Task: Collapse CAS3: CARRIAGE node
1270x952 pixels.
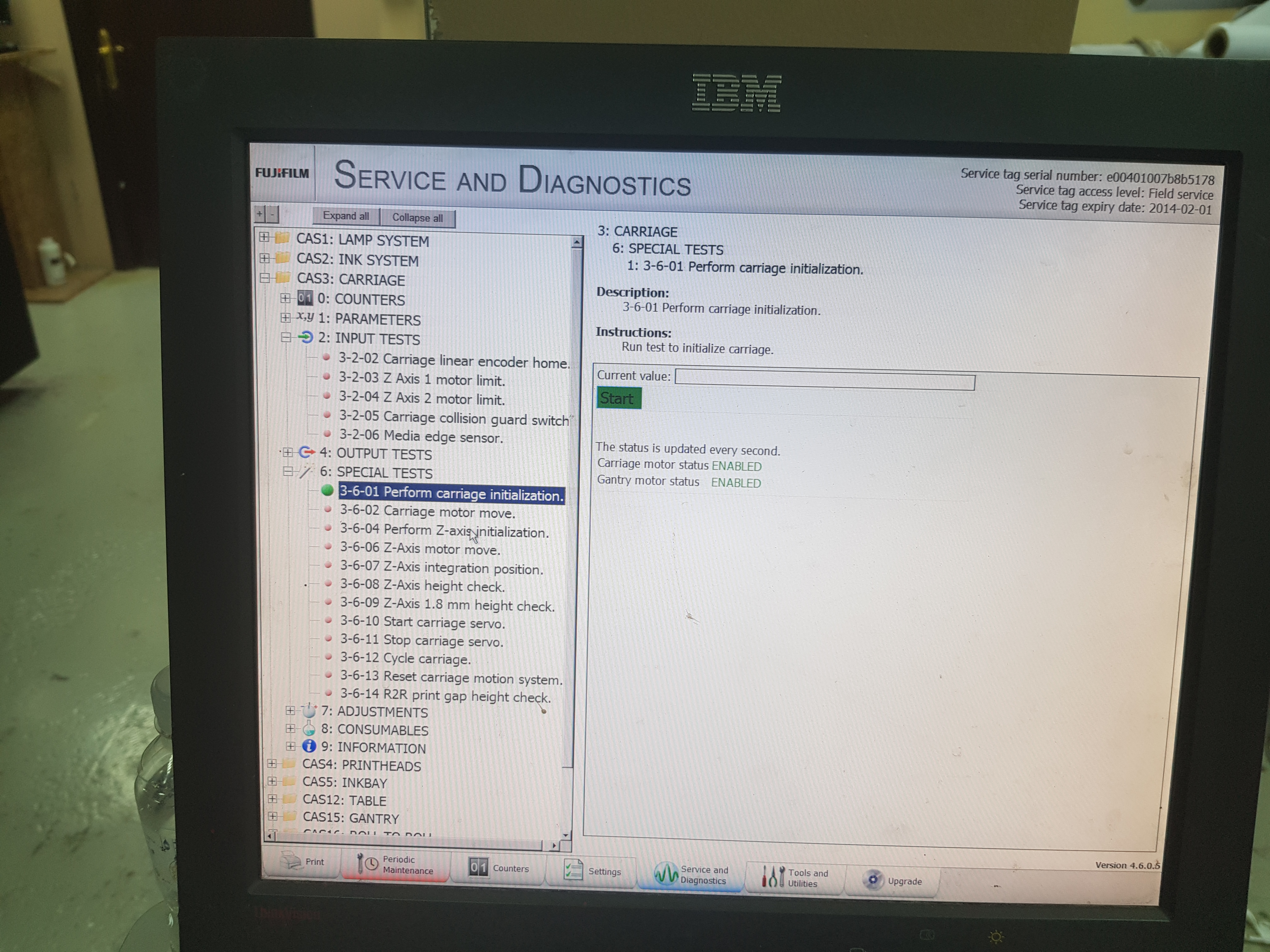Action: [x=265, y=278]
